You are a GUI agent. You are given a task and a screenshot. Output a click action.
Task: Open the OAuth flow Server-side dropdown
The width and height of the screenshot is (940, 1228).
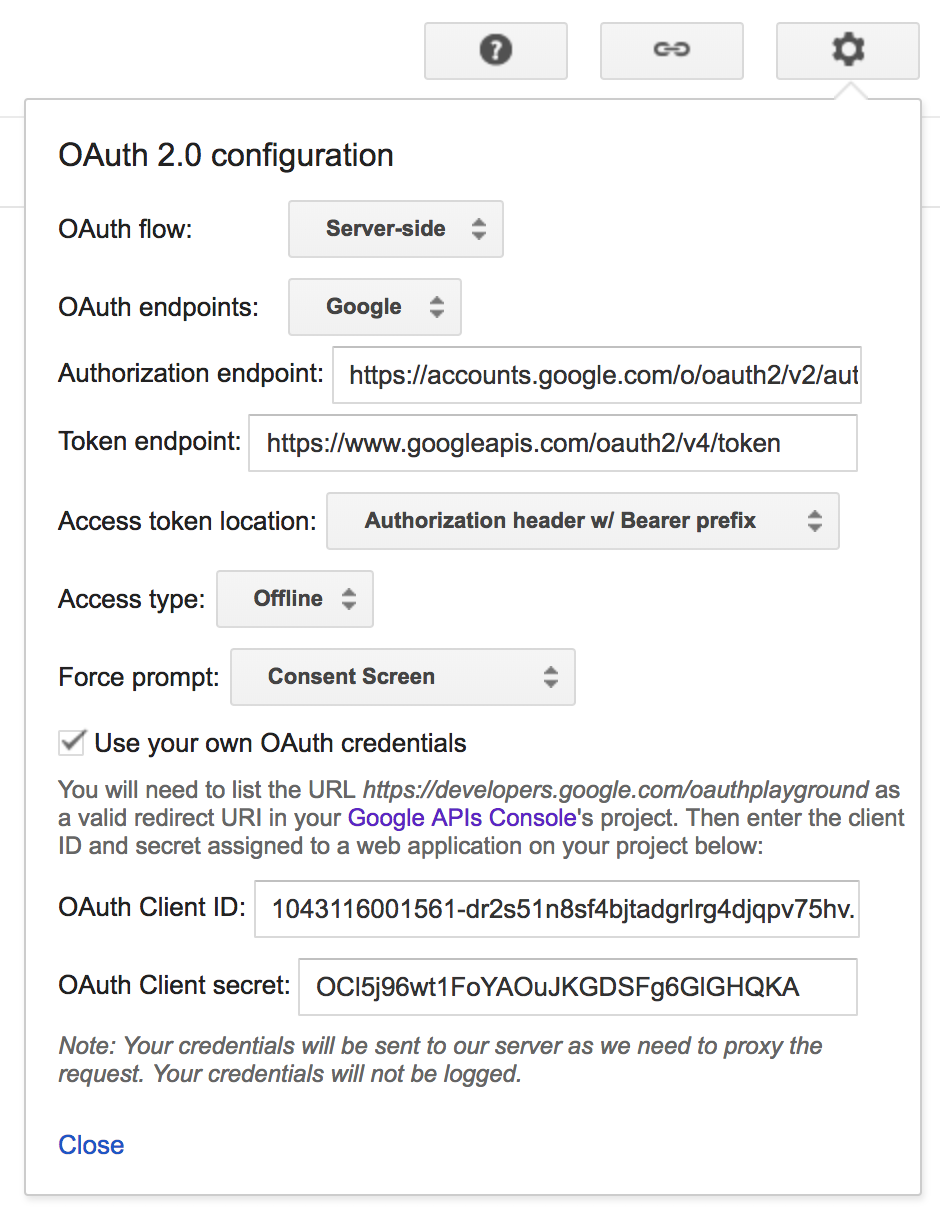(x=395, y=229)
